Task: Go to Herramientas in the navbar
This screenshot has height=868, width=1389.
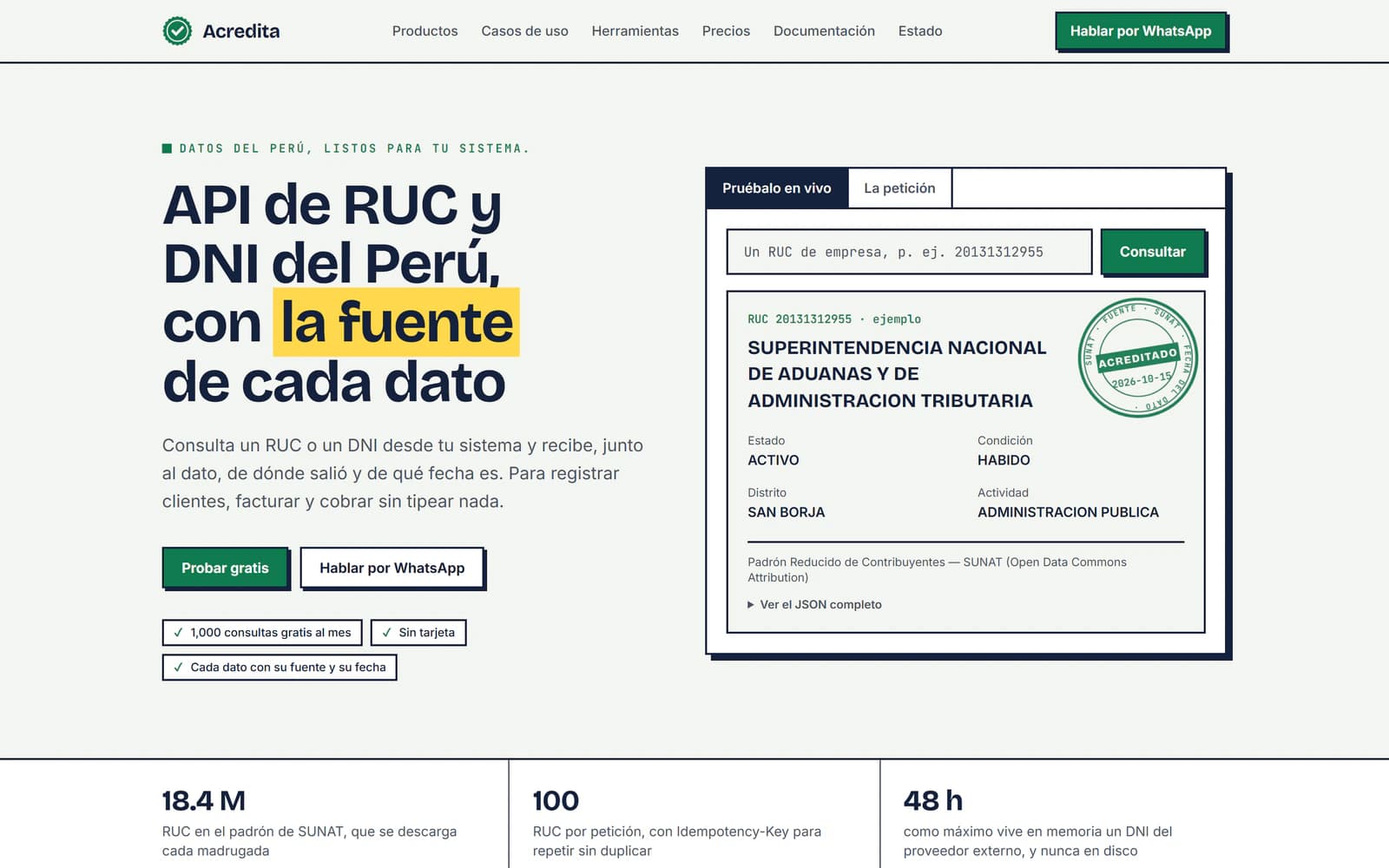Action: pos(635,31)
